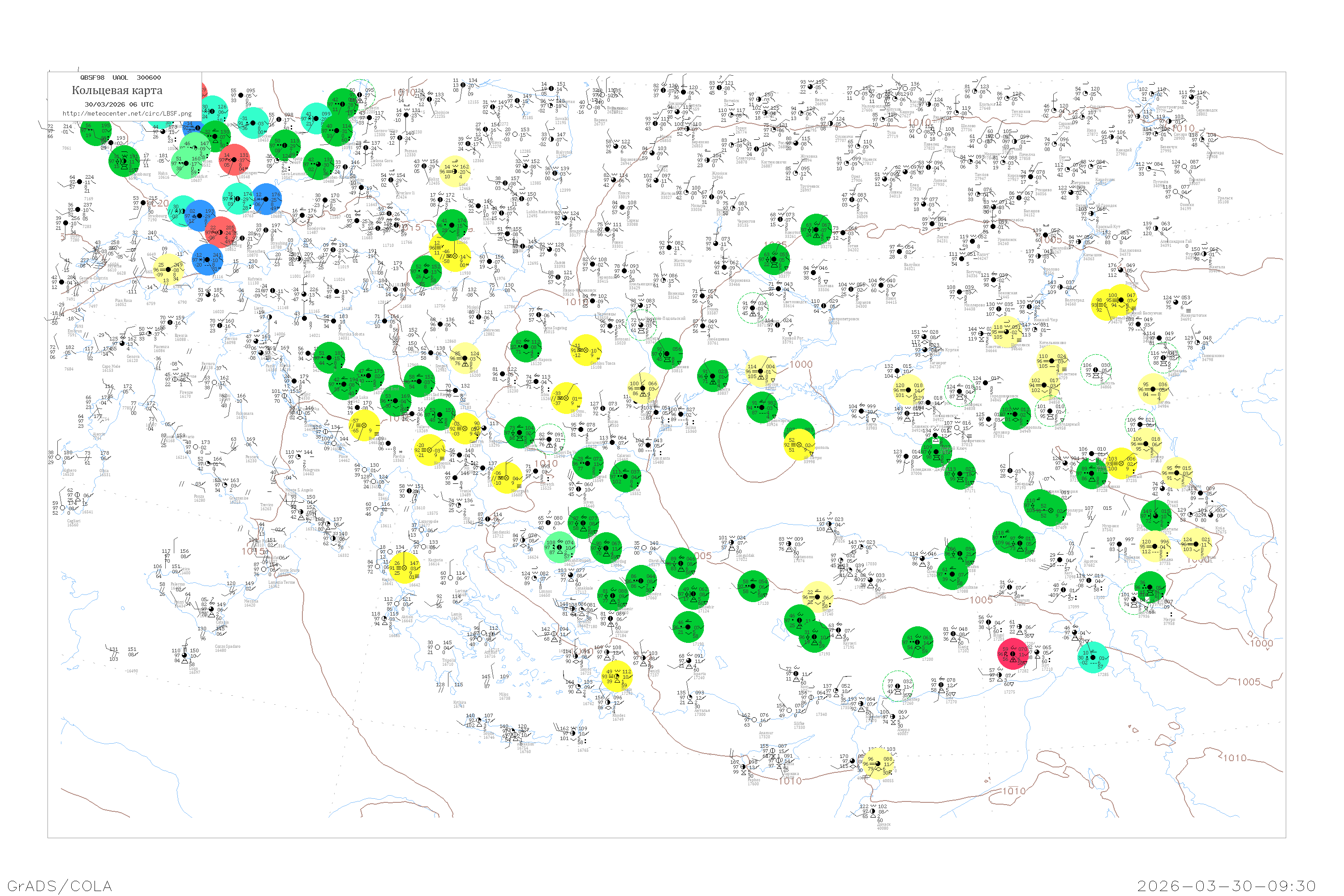Click the QBSF98 UAOL 300600 header code
The image size is (1344, 896).
click(120, 78)
